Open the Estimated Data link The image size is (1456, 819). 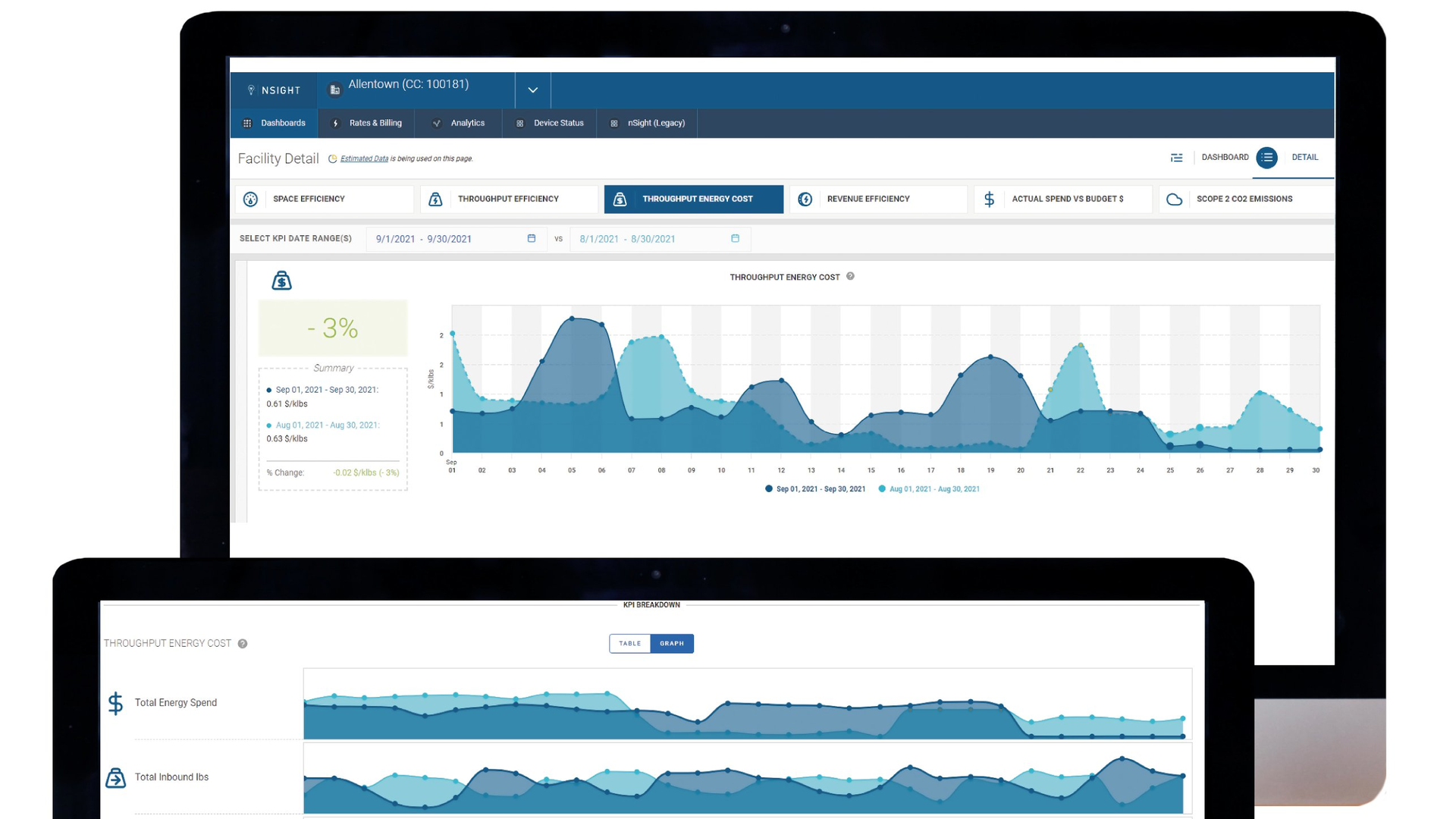(x=363, y=158)
